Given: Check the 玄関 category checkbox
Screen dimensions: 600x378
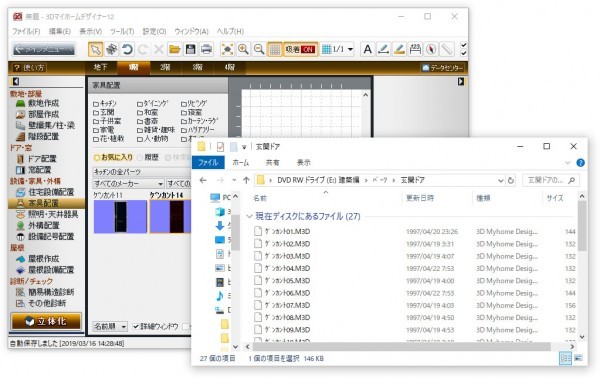Looking at the screenshot, I should pos(96,113).
